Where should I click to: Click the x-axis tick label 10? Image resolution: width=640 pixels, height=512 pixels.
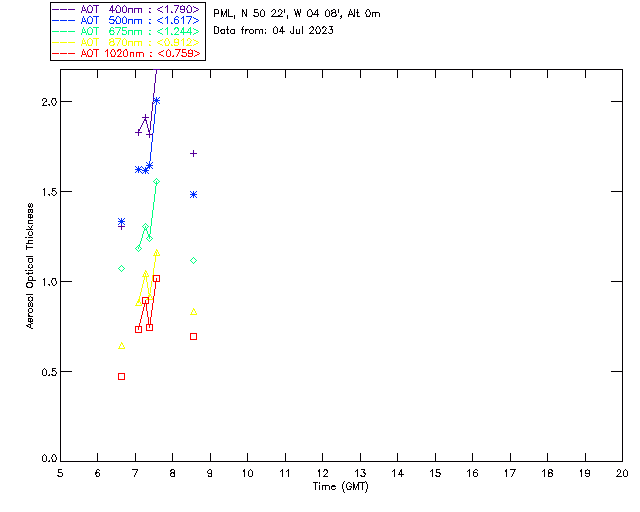(x=247, y=473)
